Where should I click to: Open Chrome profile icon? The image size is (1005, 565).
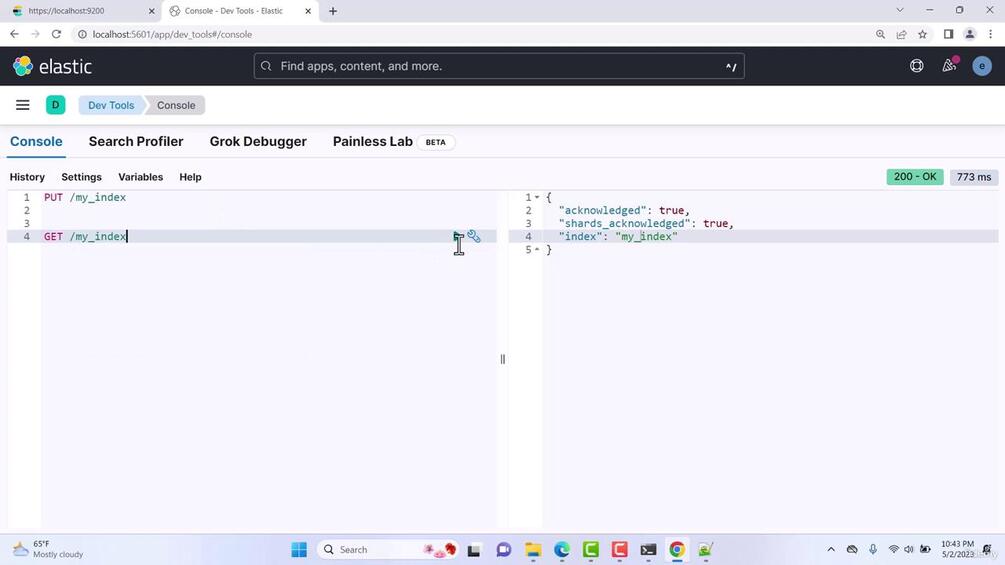tap(970, 35)
